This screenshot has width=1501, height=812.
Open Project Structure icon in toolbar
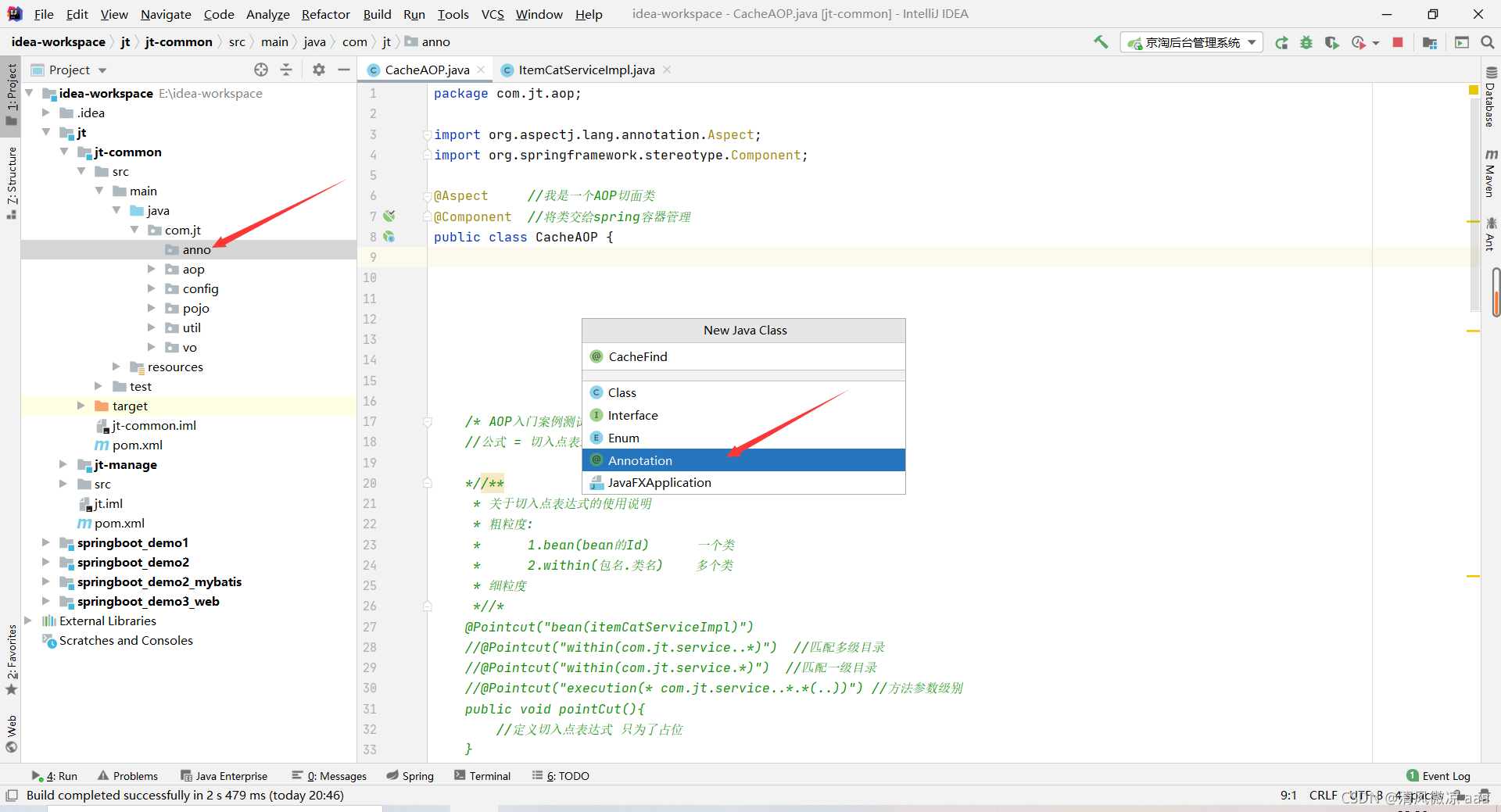tap(1430, 42)
